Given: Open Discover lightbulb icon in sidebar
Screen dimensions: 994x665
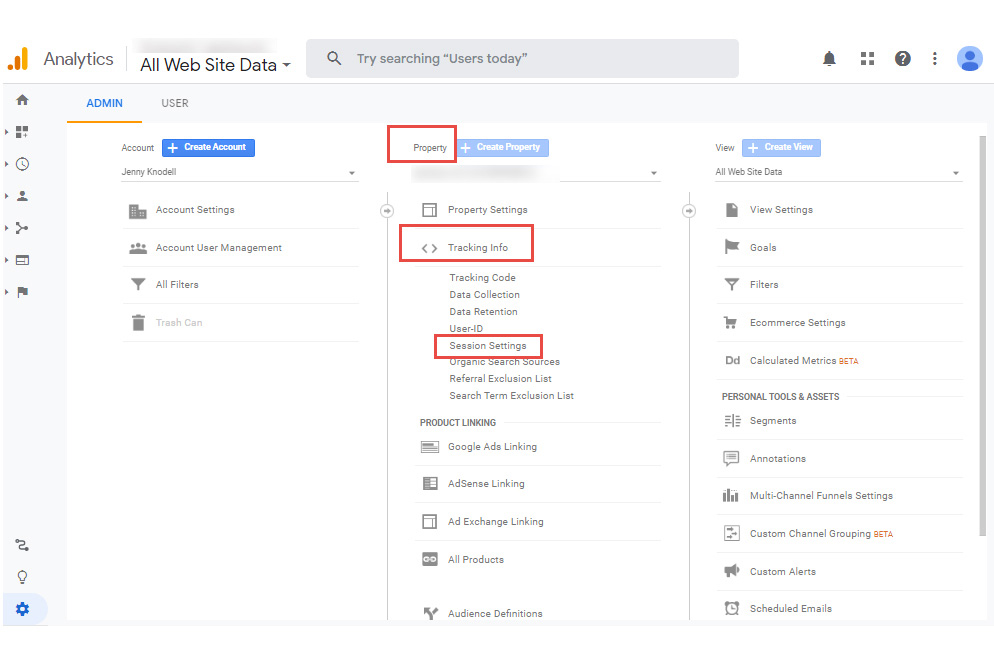Looking at the screenshot, I should (x=22, y=577).
